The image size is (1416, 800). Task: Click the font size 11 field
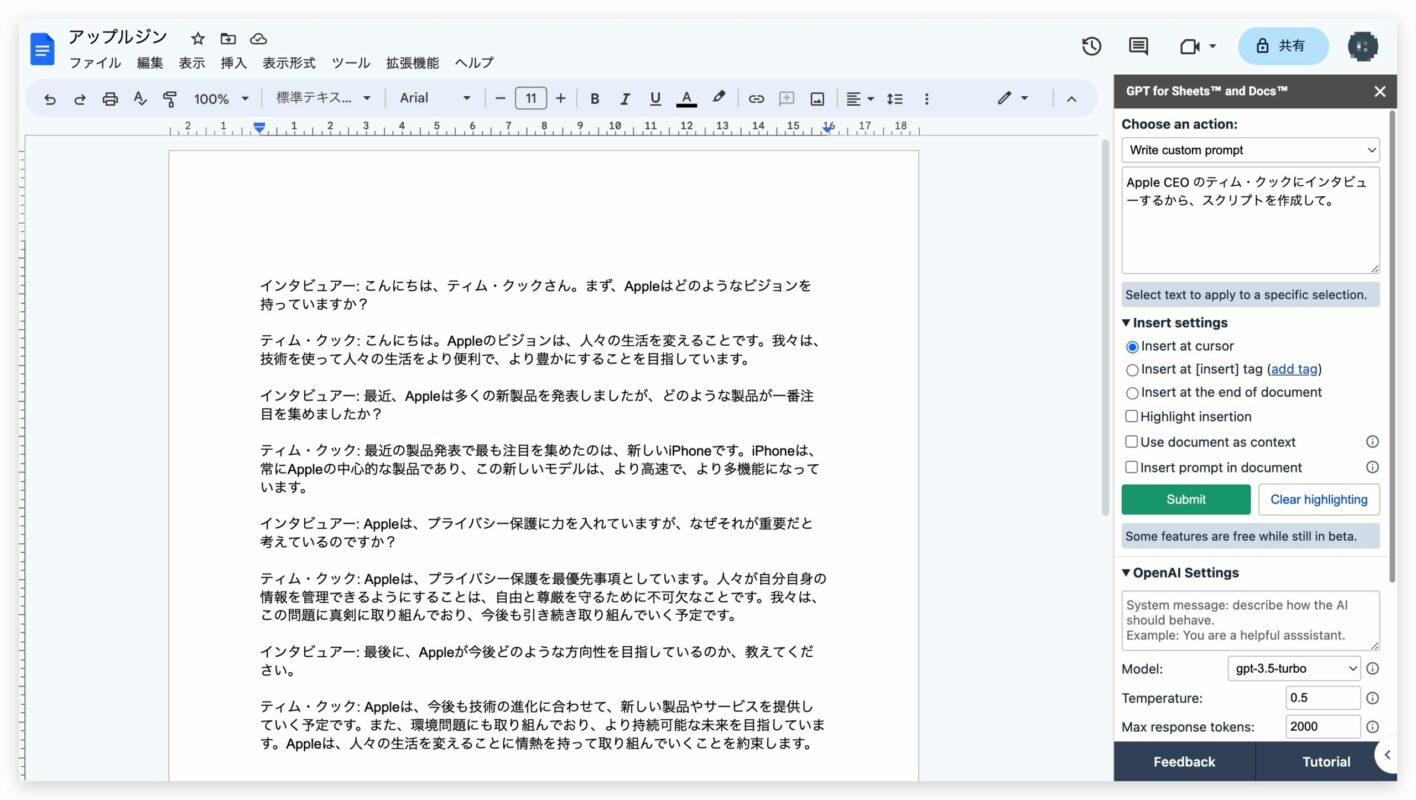coord(530,98)
